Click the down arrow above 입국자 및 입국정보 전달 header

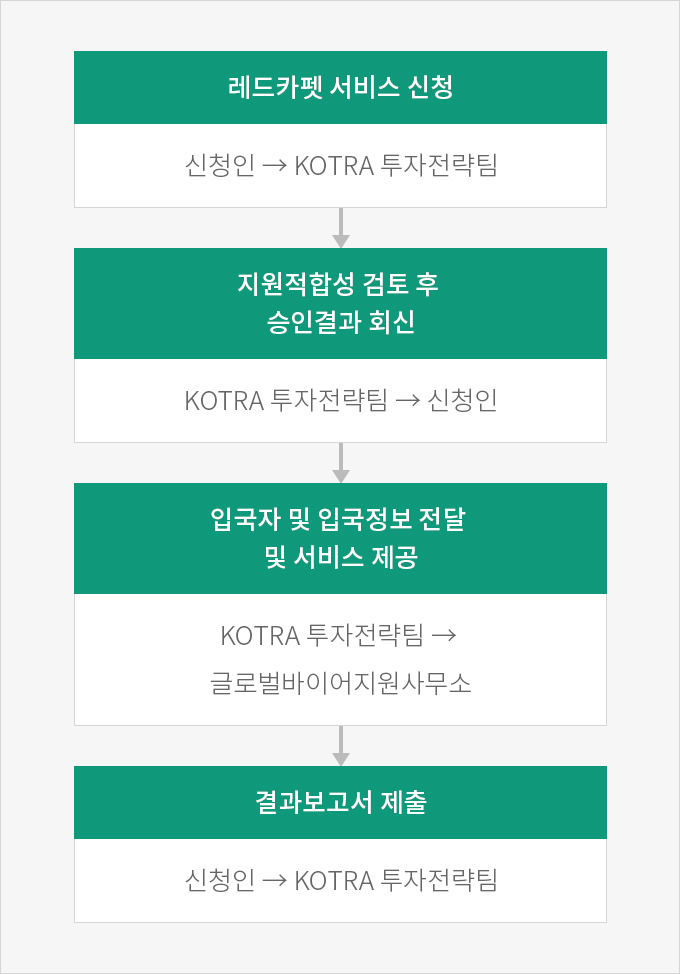pos(340,463)
